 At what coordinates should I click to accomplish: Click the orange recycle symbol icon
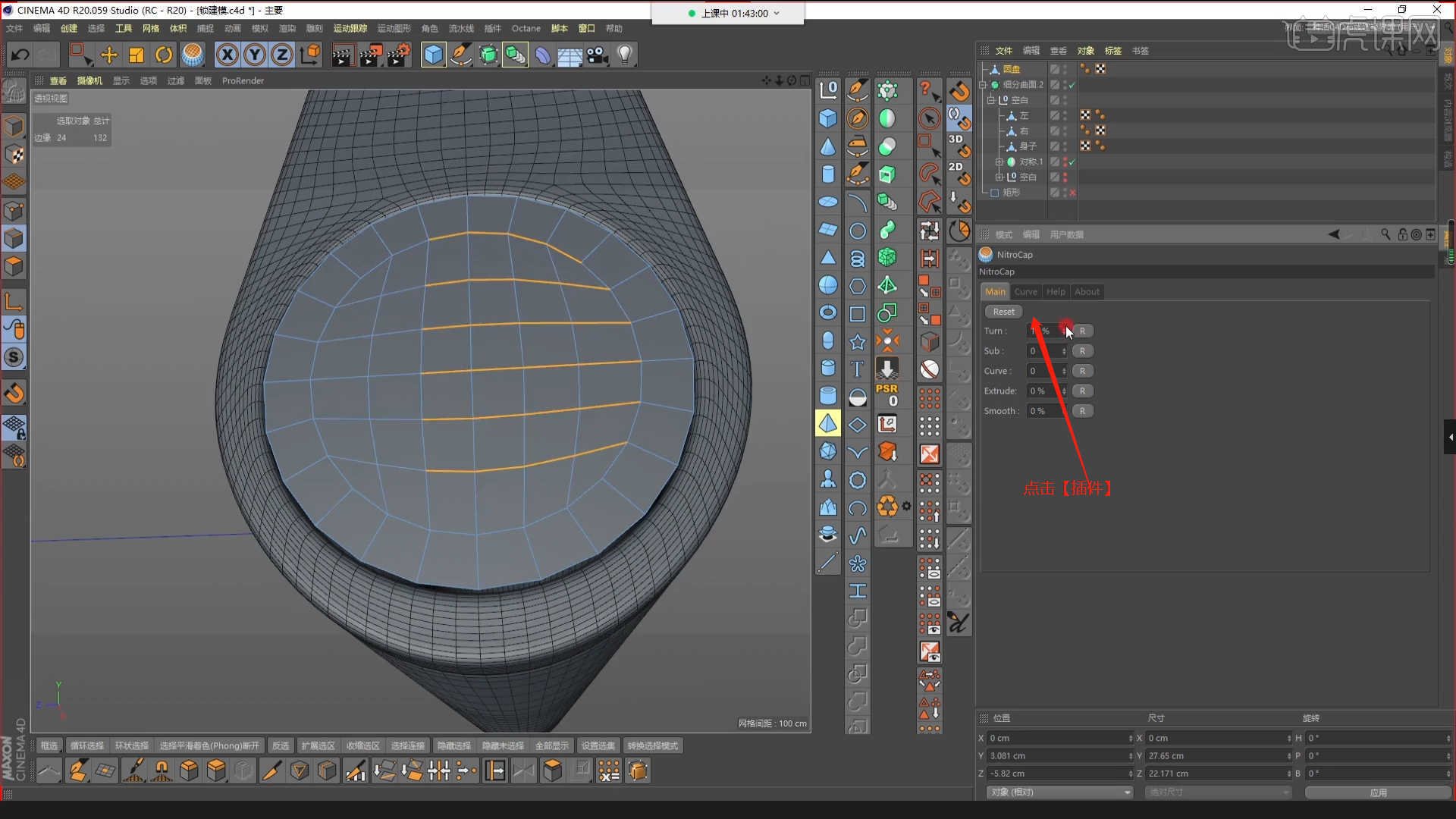(887, 506)
